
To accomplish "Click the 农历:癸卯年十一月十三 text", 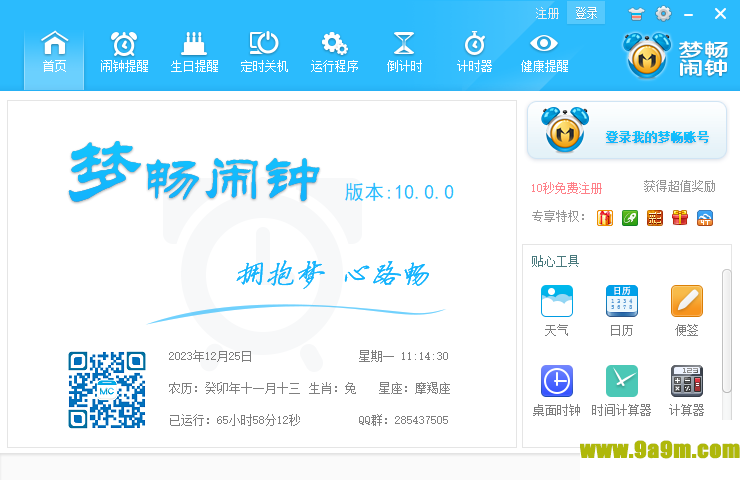I will (x=234, y=388).
